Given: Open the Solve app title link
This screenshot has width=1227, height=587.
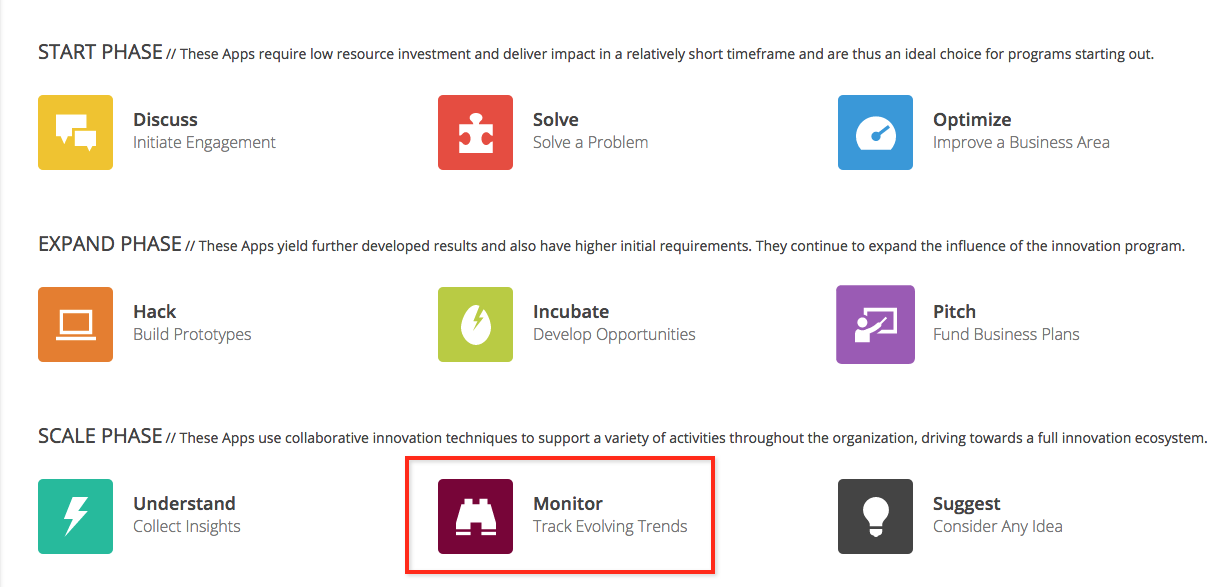Looking at the screenshot, I should (x=556, y=120).
